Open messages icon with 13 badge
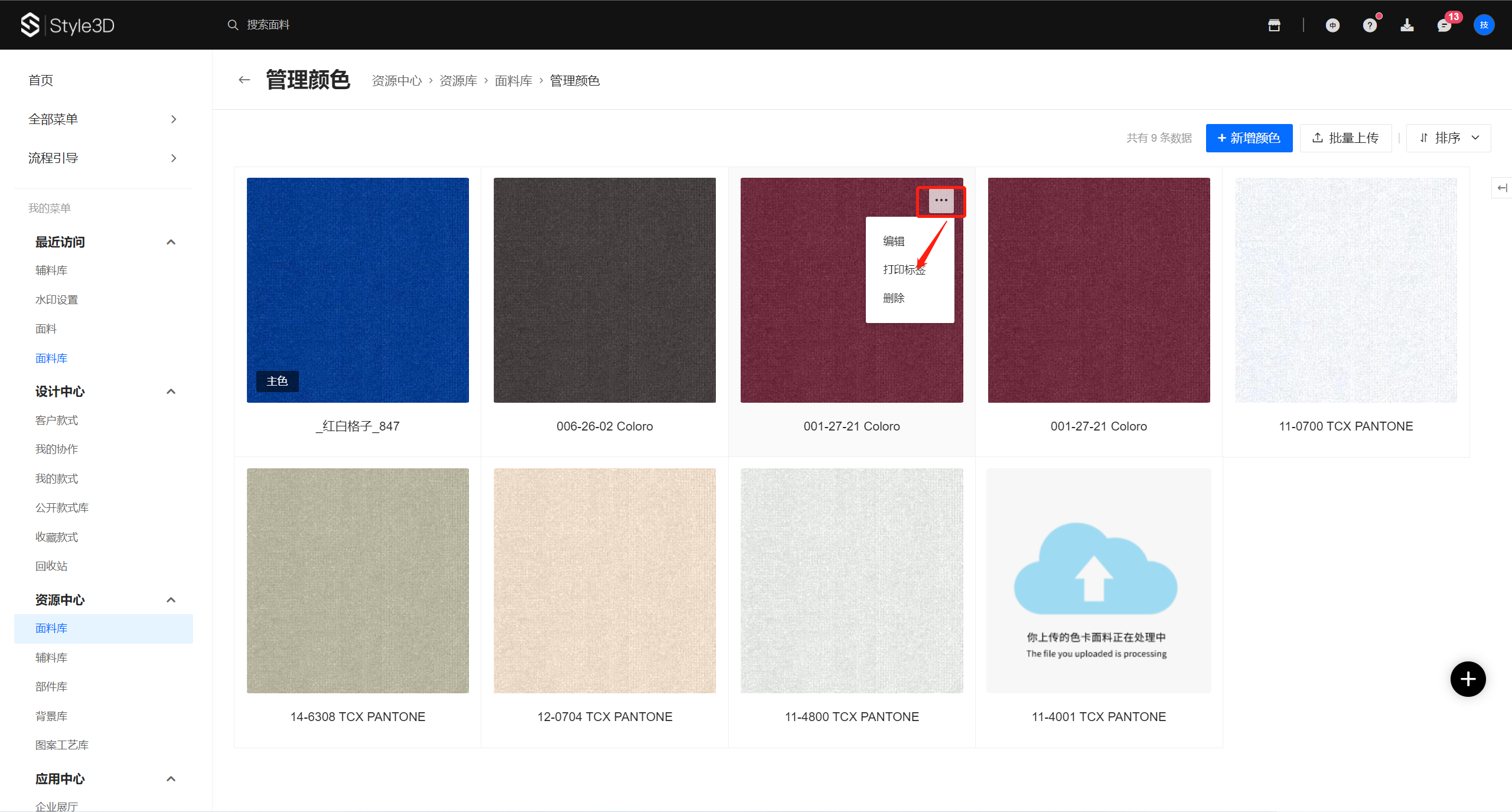 pyautogui.click(x=1444, y=25)
